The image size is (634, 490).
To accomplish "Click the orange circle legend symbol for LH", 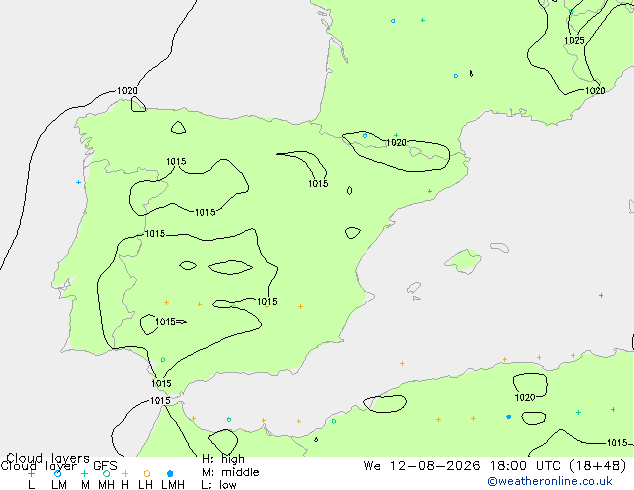I will [147, 473].
